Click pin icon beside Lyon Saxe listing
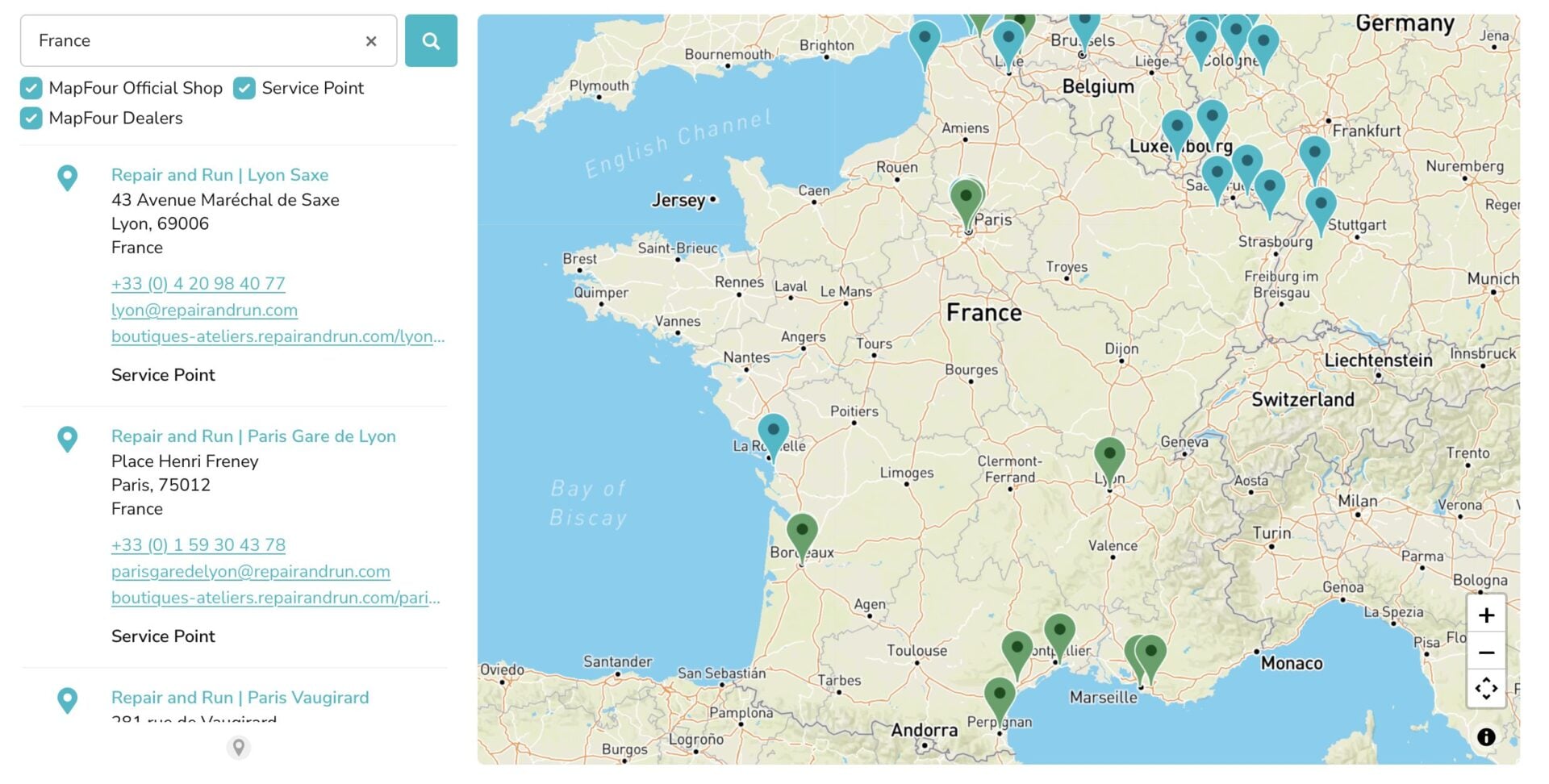This screenshot has height=784, width=1549. tap(68, 177)
